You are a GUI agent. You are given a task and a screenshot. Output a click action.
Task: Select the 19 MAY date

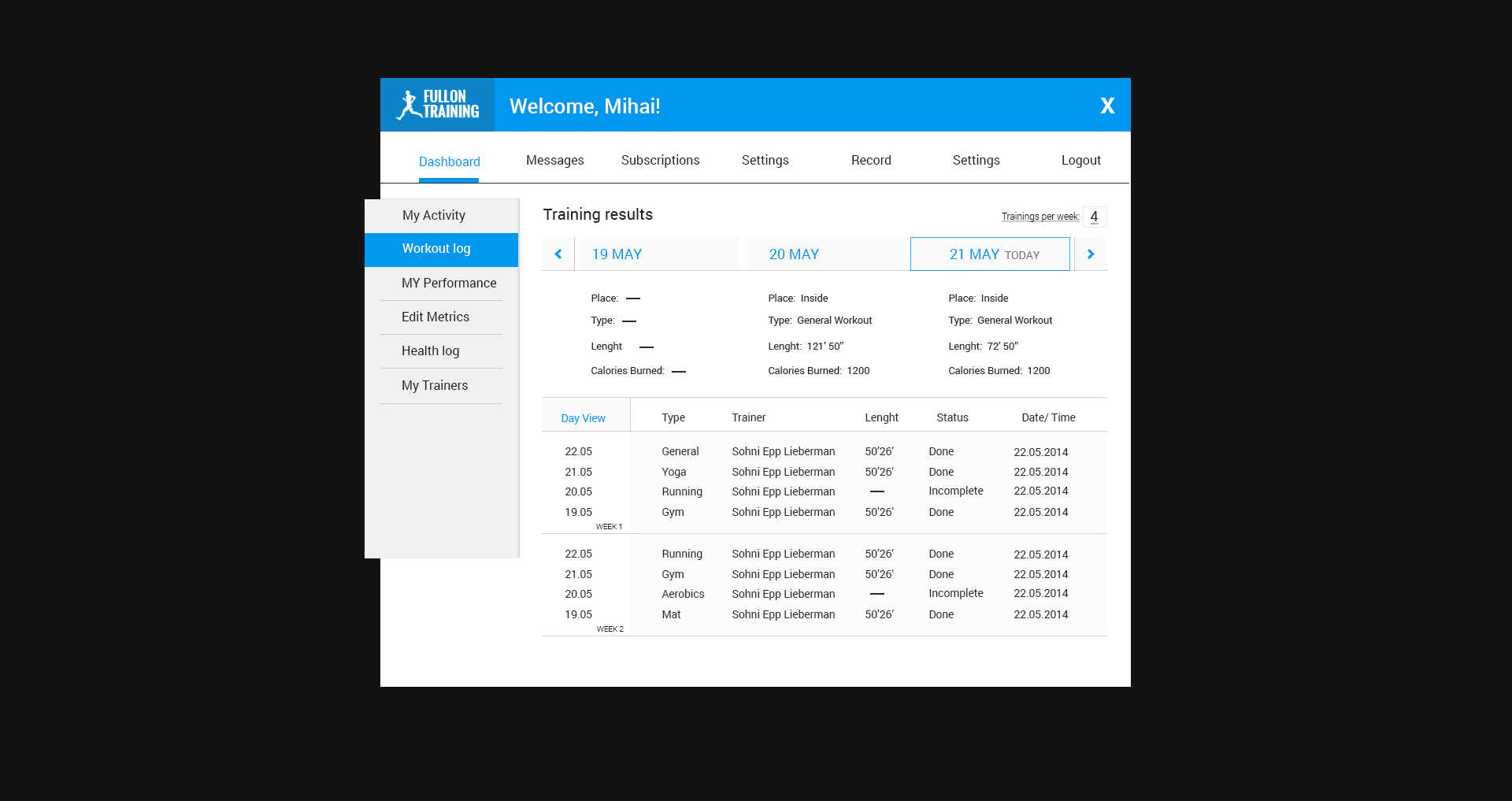pyautogui.click(x=617, y=254)
